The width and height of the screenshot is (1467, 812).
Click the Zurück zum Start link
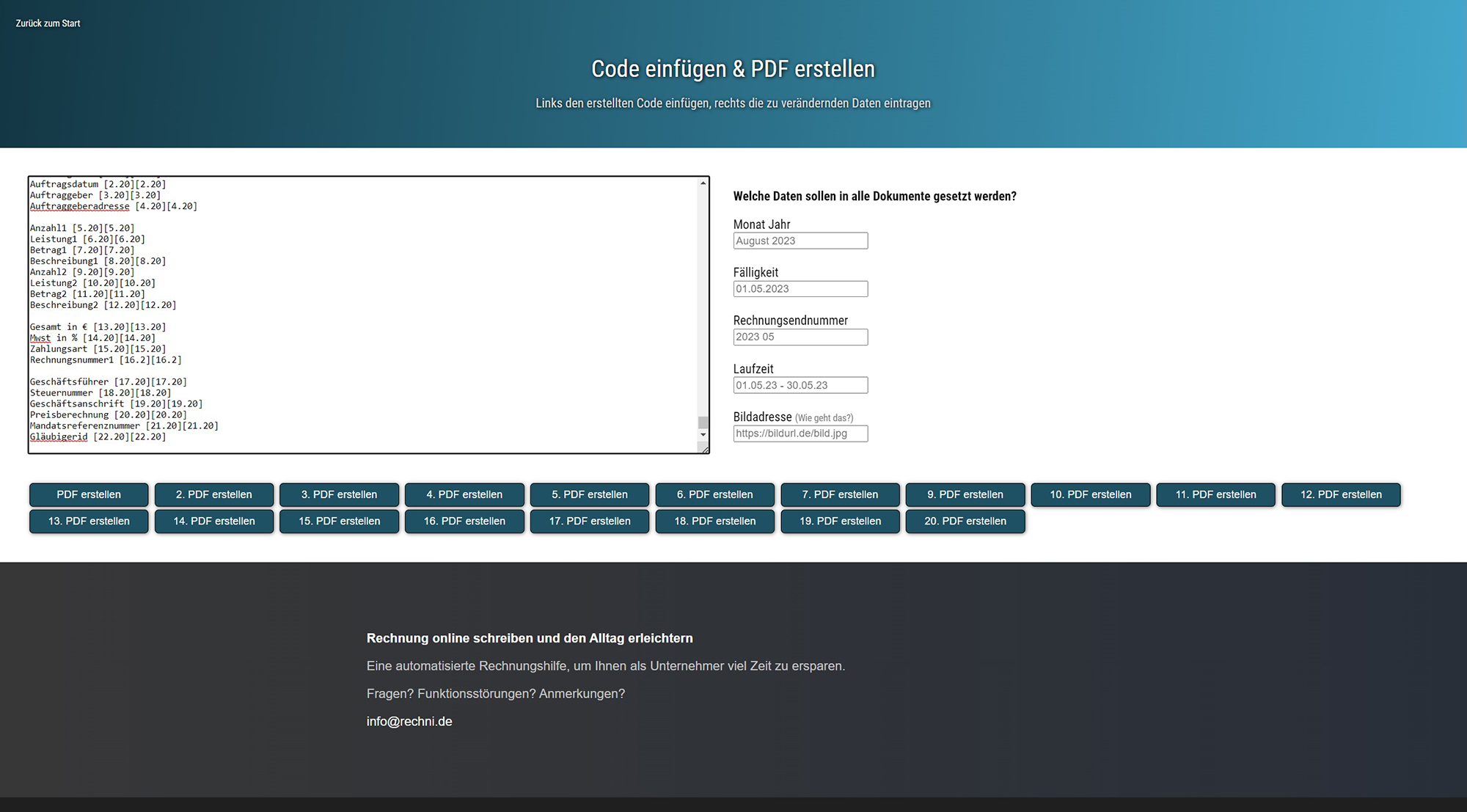point(48,23)
